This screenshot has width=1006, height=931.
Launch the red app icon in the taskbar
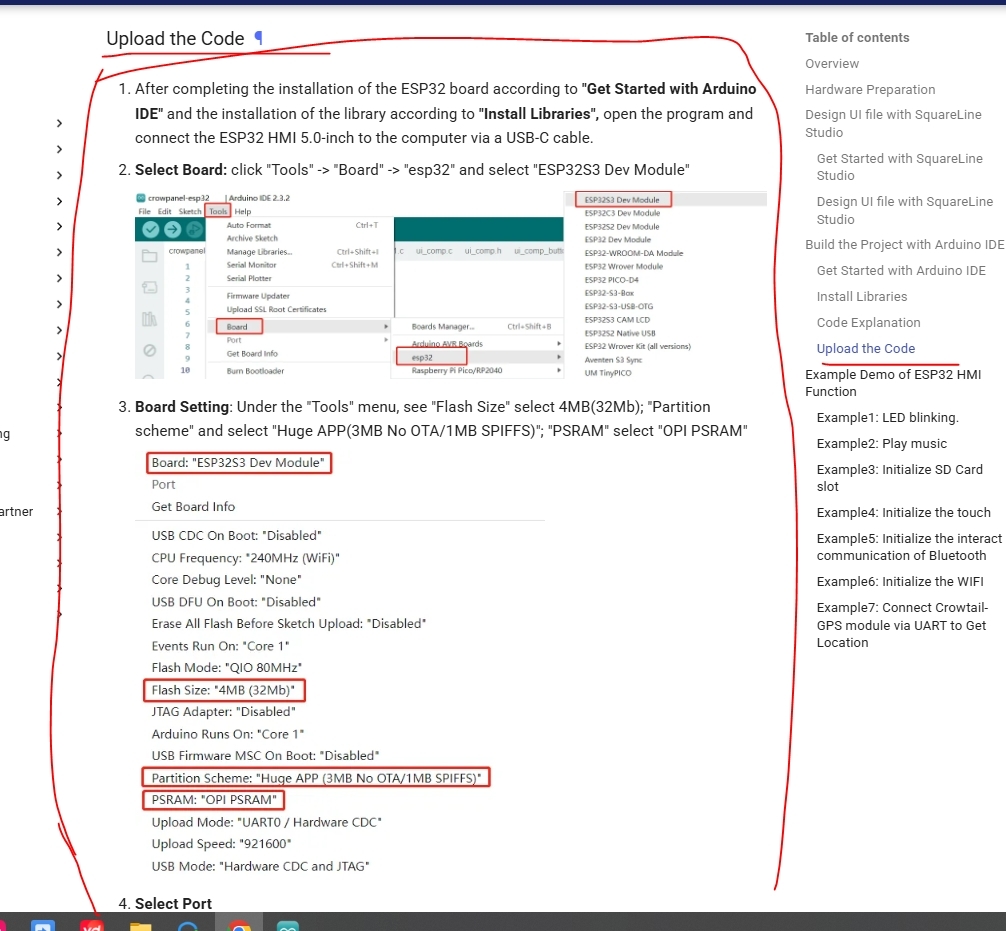92,925
